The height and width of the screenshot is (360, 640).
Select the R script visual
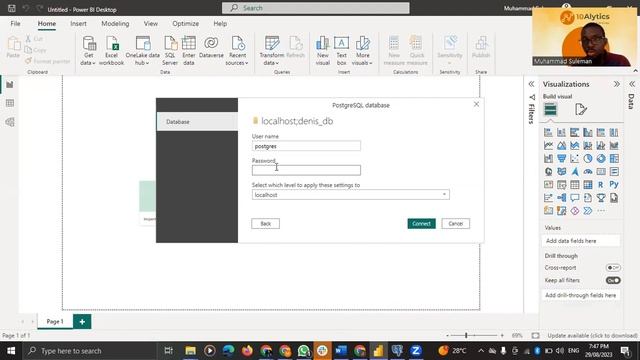click(601, 184)
